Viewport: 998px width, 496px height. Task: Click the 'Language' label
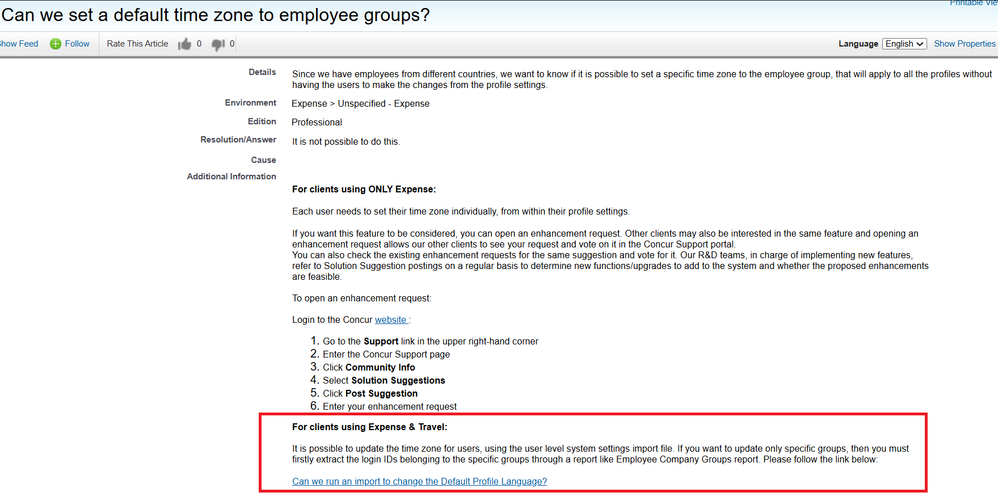pos(858,44)
